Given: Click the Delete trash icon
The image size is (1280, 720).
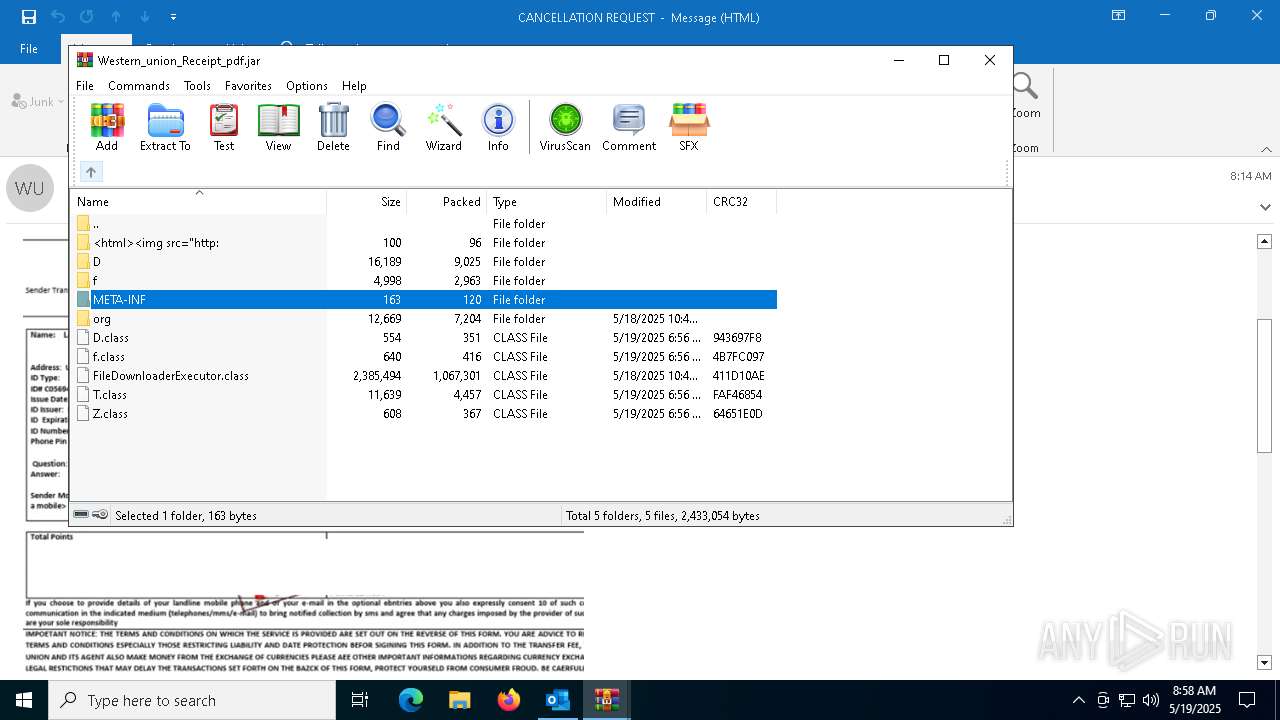Looking at the screenshot, I should click(x=333, y=127).
